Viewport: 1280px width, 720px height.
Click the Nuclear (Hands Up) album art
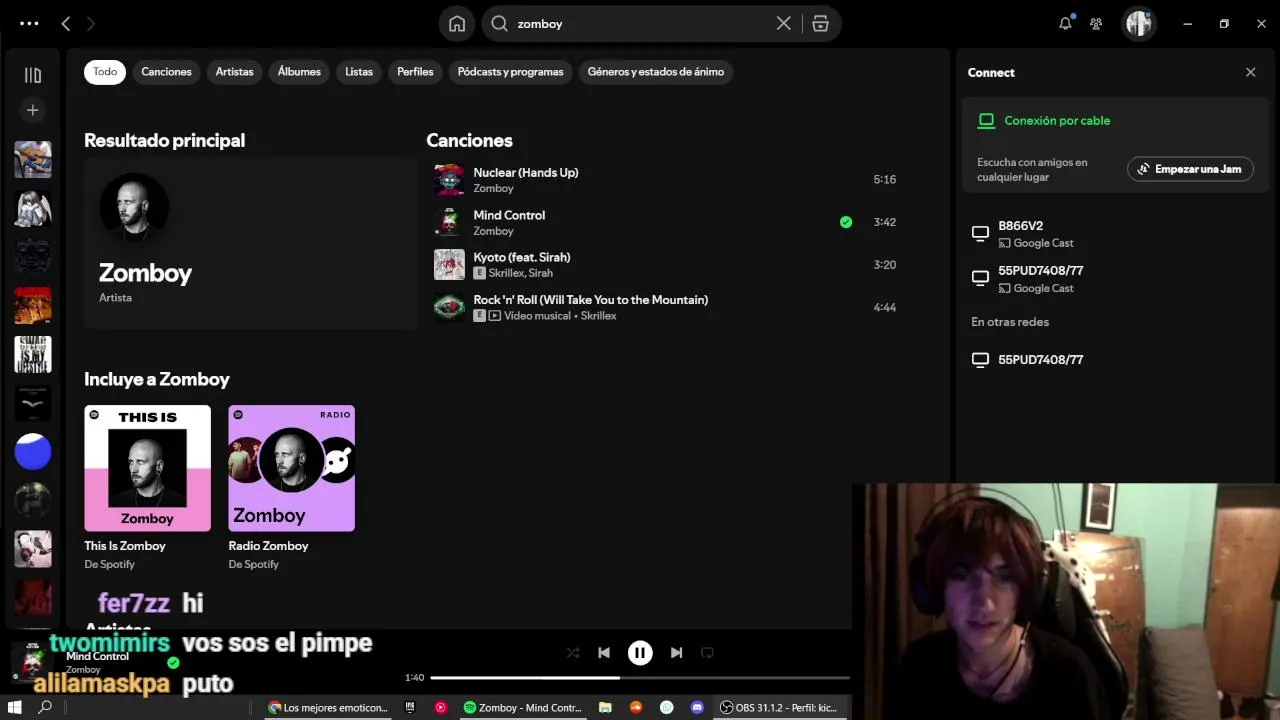(449, 180)
